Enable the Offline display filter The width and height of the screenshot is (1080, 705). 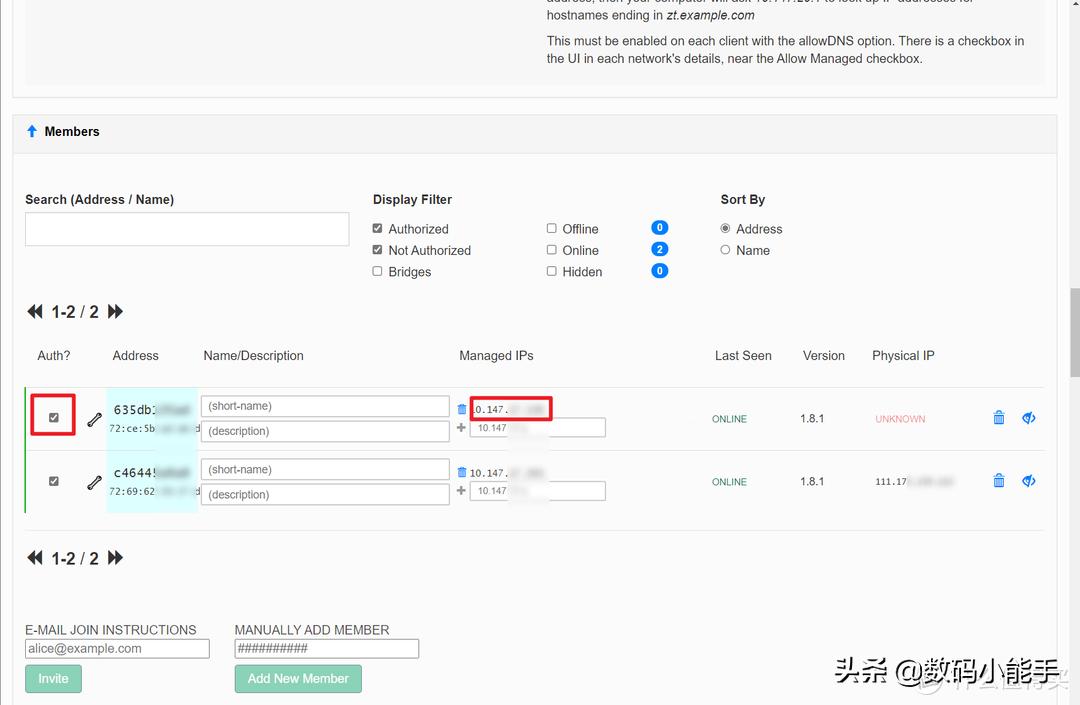tap(552, 229)
